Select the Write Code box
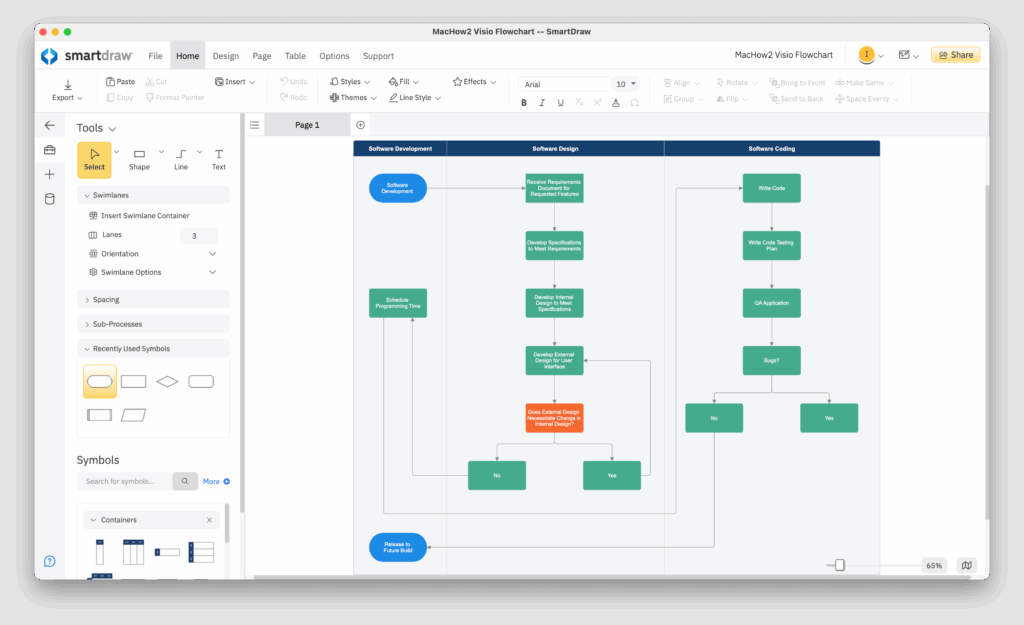This screenshot has height=625, width=1024. pyautogui.click(x=771, y=188)
